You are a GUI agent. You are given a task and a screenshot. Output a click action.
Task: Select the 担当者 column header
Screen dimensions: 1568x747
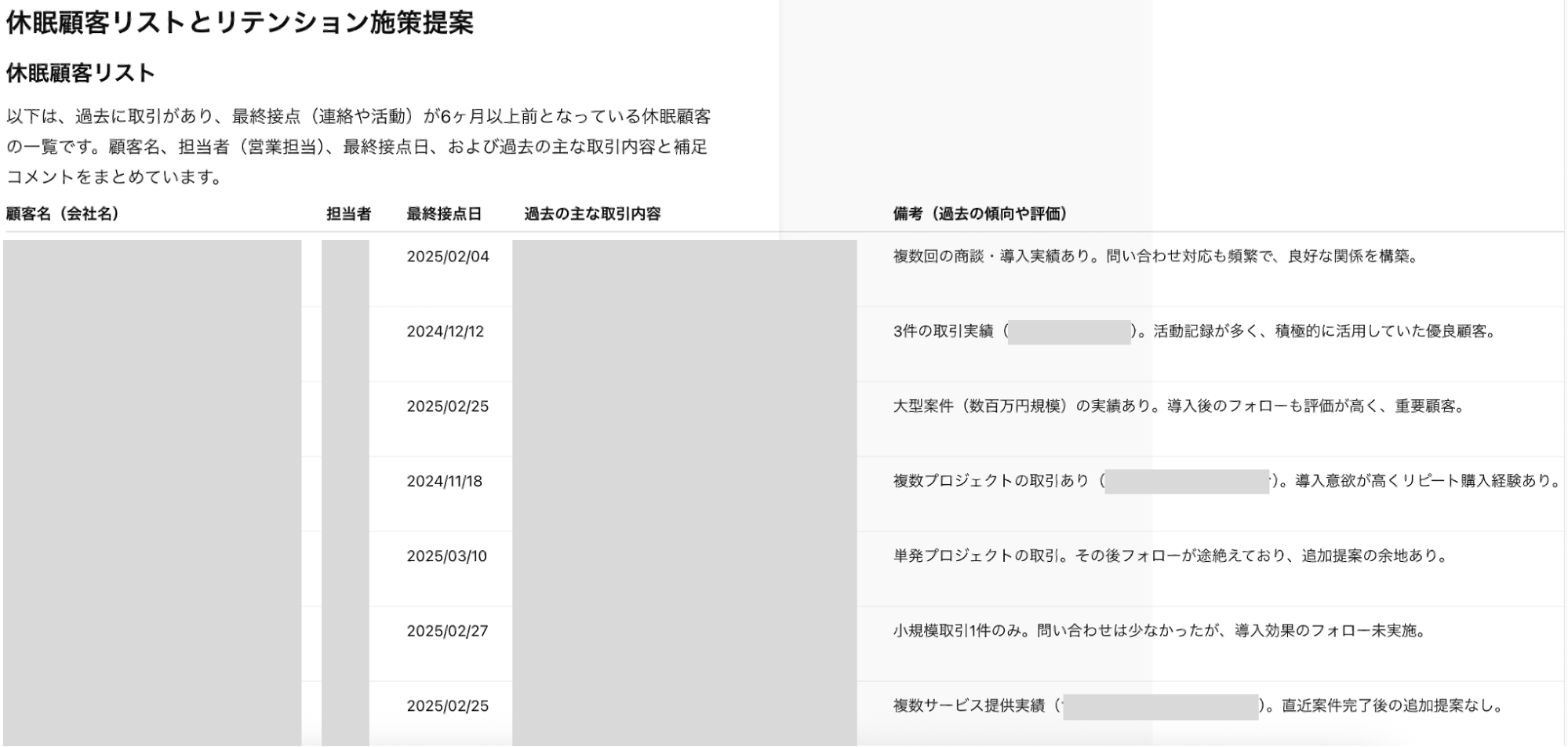(348, 214)
